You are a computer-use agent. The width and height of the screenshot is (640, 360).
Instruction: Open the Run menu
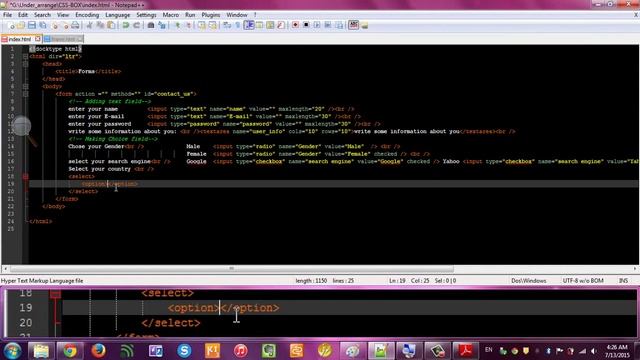[x=190, y=15]
